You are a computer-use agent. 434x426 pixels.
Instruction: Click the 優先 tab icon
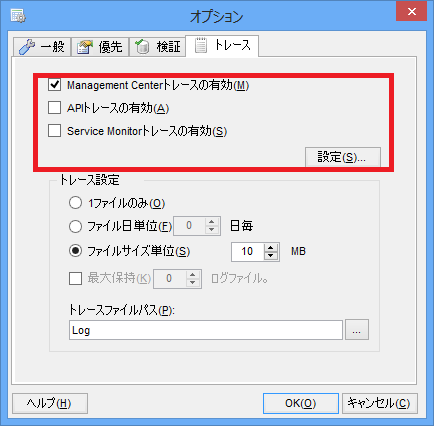point(85,47)
